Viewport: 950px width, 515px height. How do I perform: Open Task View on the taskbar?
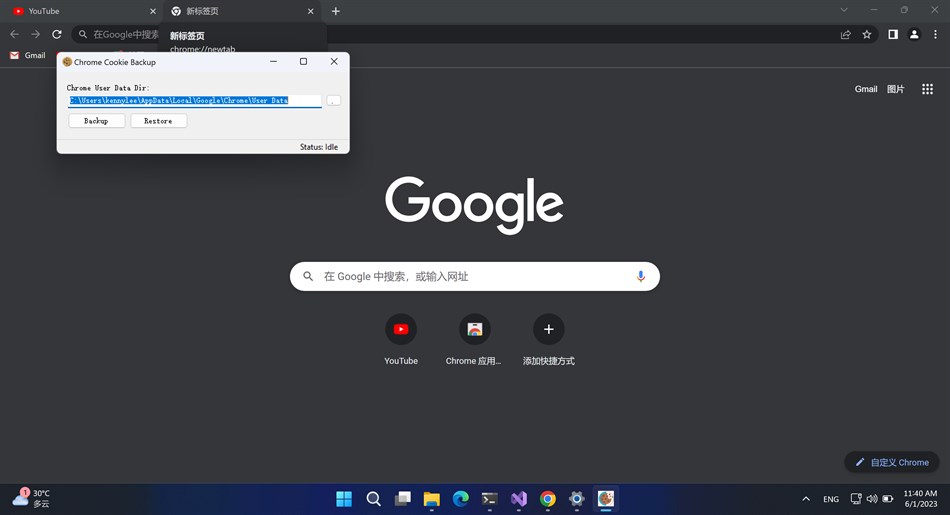402,499
